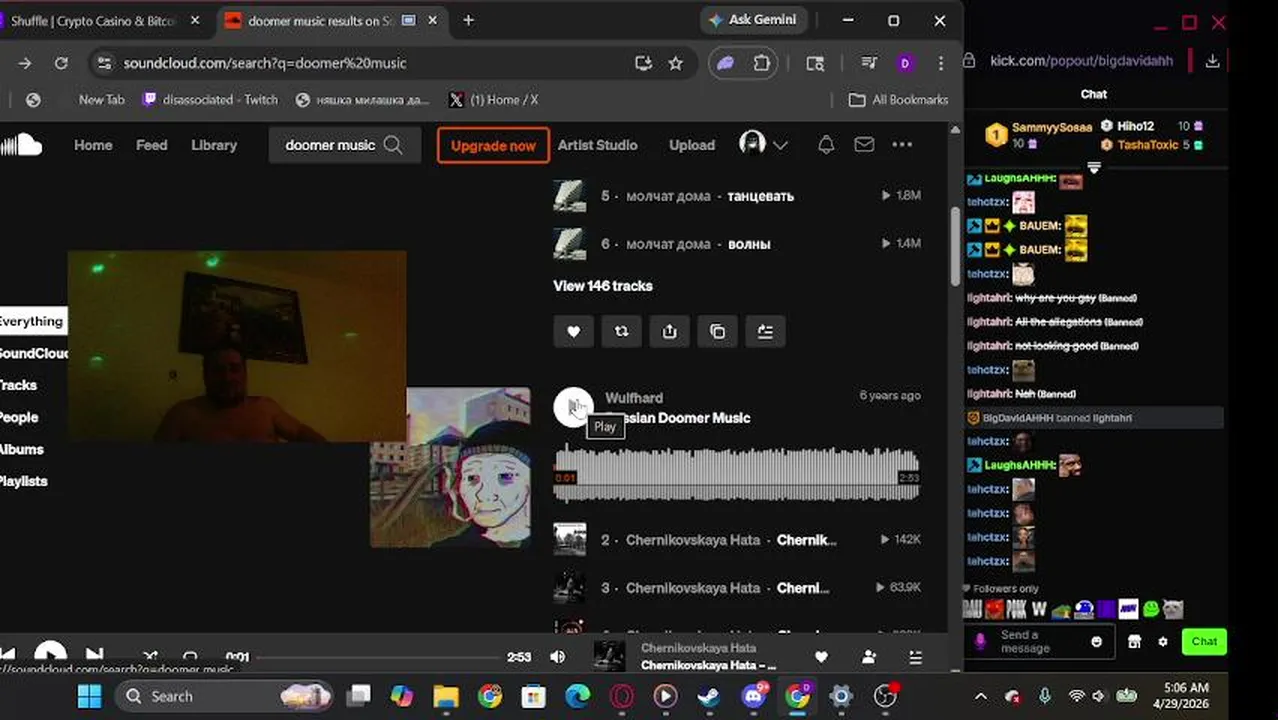
Task: Open the emoji picker in Kick chat
Action: click(x=1097, y=642)
